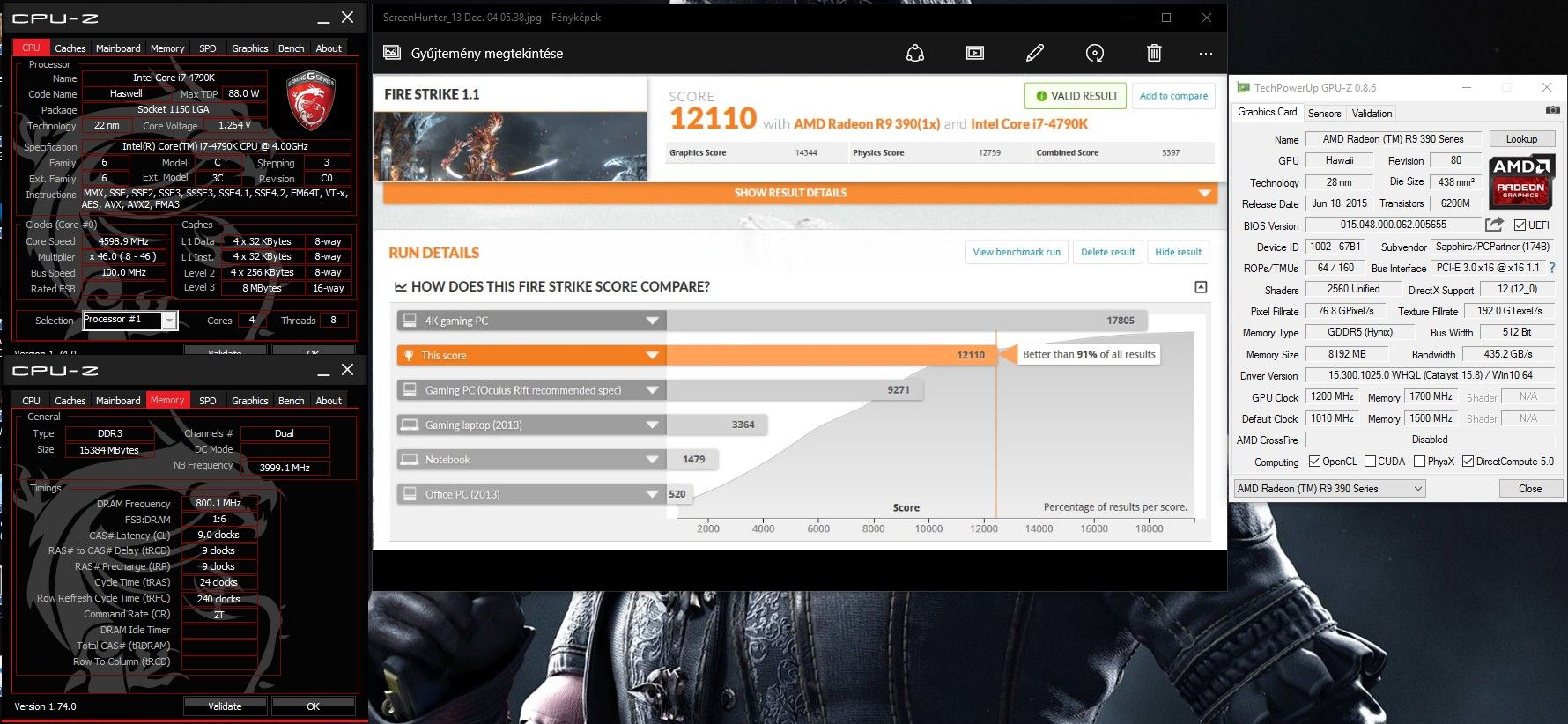Screen dimensions: 1568x724
Task: Open SPD tab in bottom CPU-Z window
Action: point(208,401)
